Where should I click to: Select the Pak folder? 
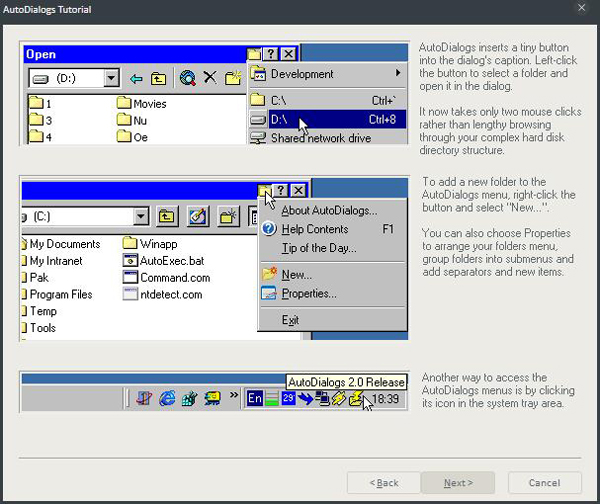pyautogui.click(x=36, y=277)
